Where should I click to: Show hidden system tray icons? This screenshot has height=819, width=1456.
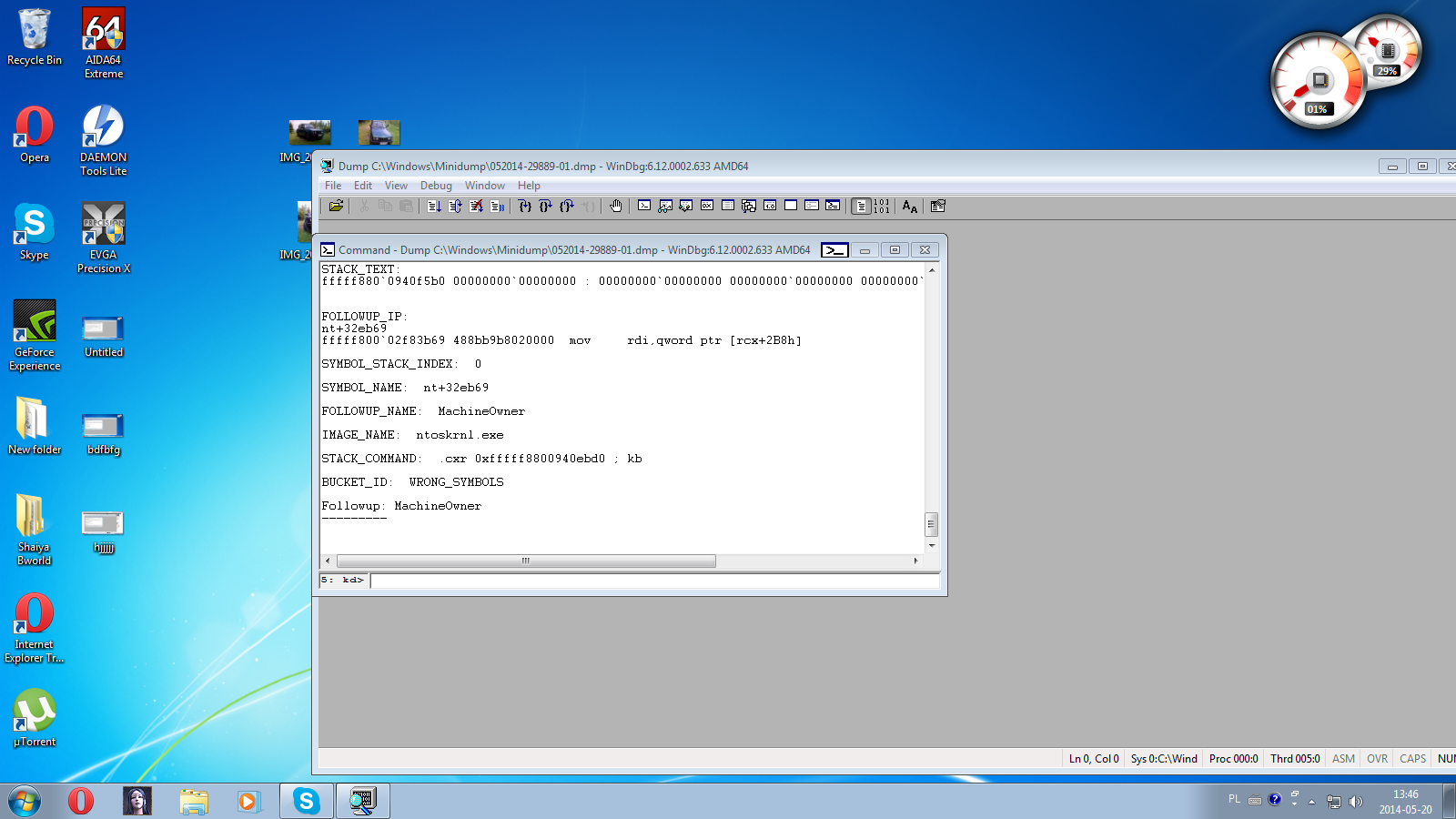(x=1311, y=802)
